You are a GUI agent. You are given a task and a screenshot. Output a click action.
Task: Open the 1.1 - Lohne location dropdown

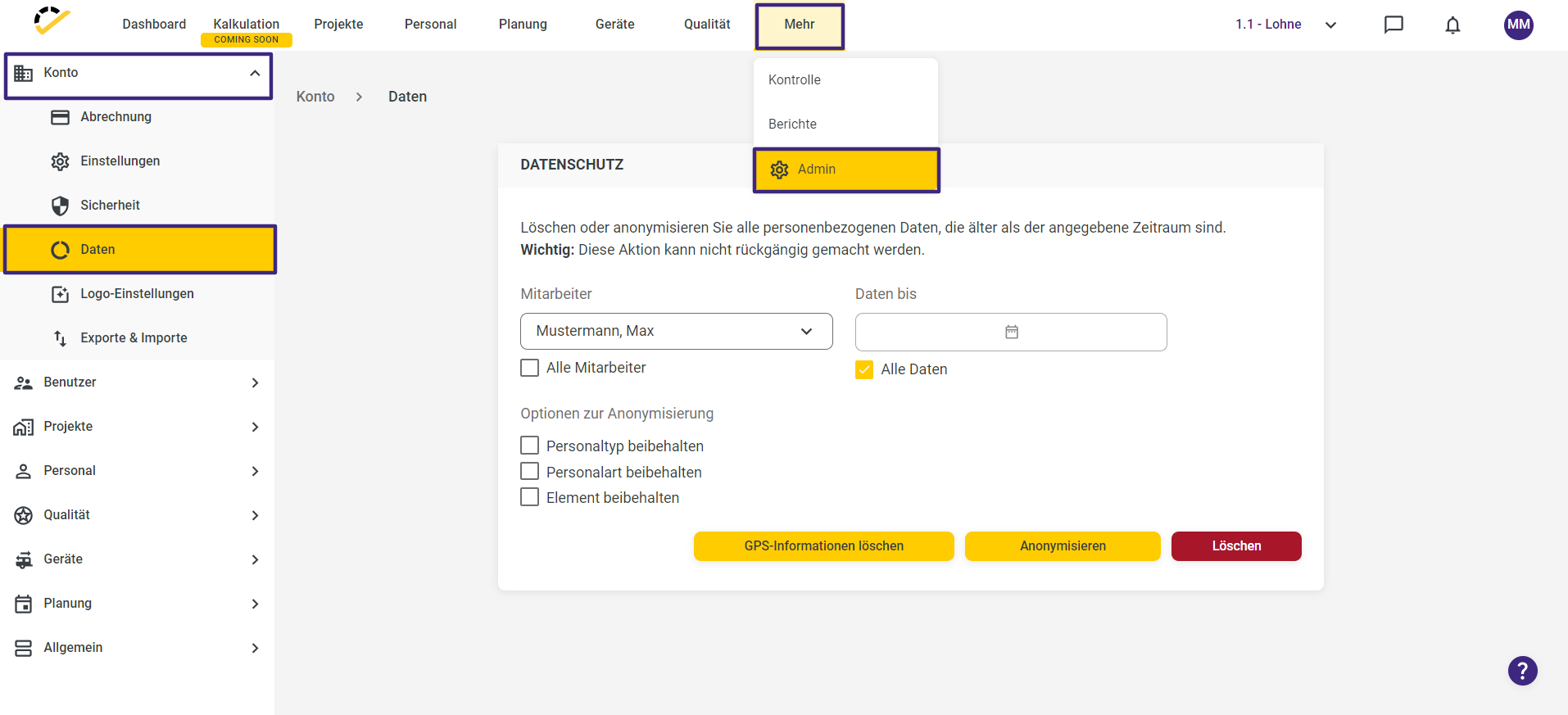(1286, 25)
